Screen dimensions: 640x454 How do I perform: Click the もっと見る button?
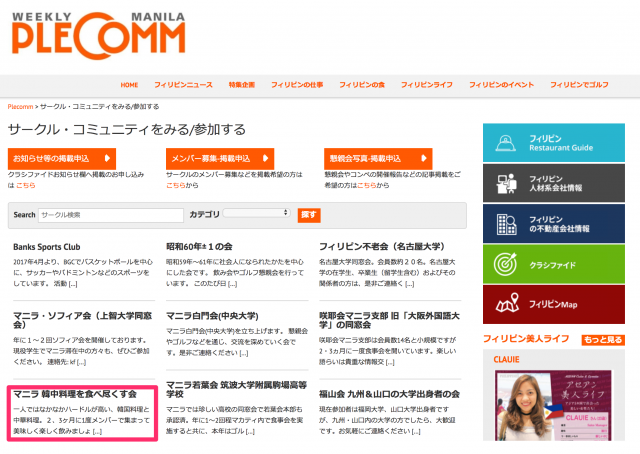[605, 340]
